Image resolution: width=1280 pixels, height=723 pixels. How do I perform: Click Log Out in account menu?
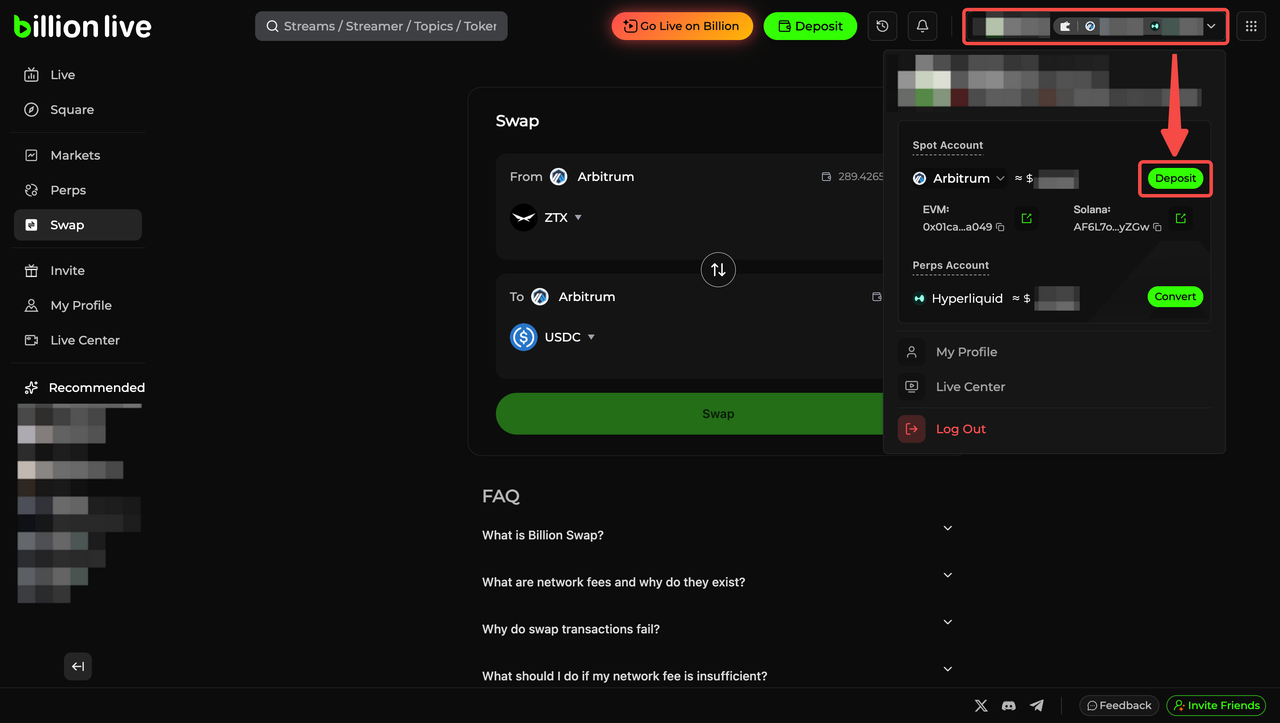click(960, 429)
